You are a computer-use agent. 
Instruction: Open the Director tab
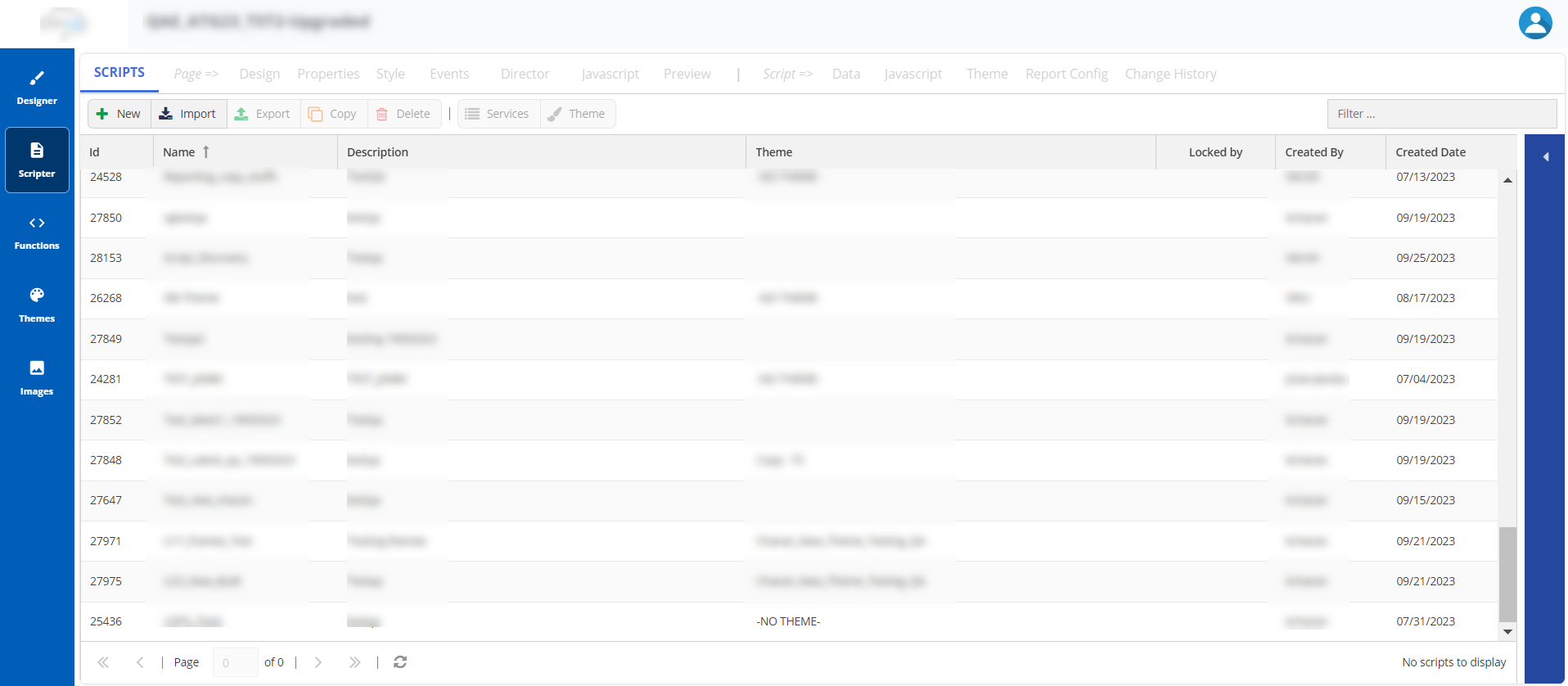tap(525, 74)
